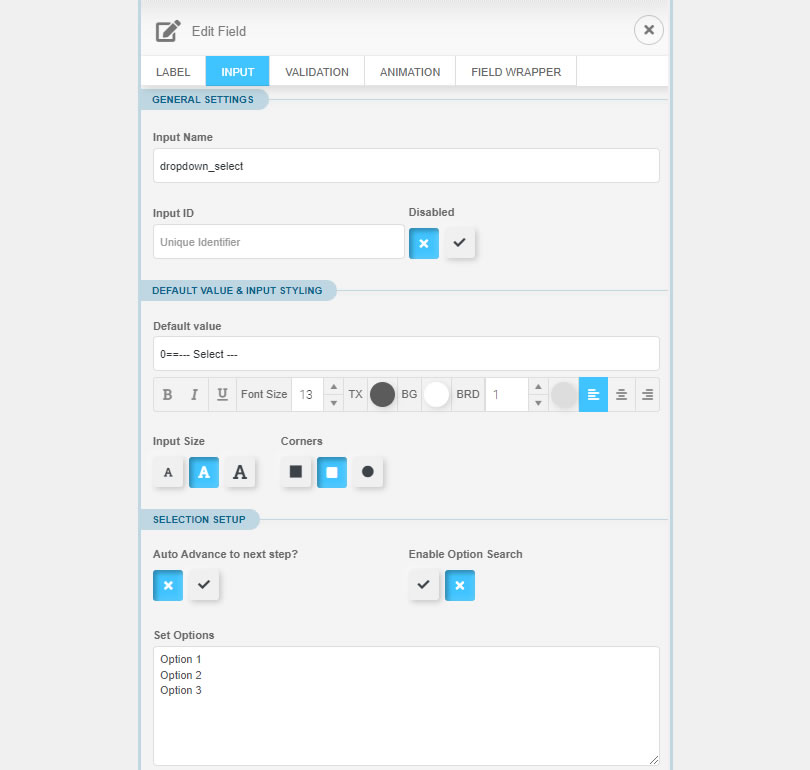
Task: Click the Input ID field
Action: (x=278, y=242)
